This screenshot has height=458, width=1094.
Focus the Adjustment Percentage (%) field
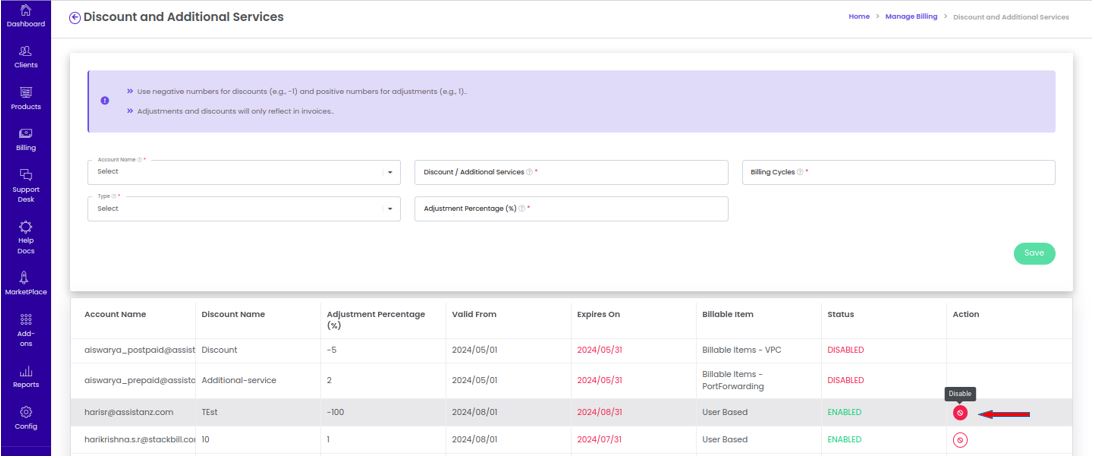(571, 209)
